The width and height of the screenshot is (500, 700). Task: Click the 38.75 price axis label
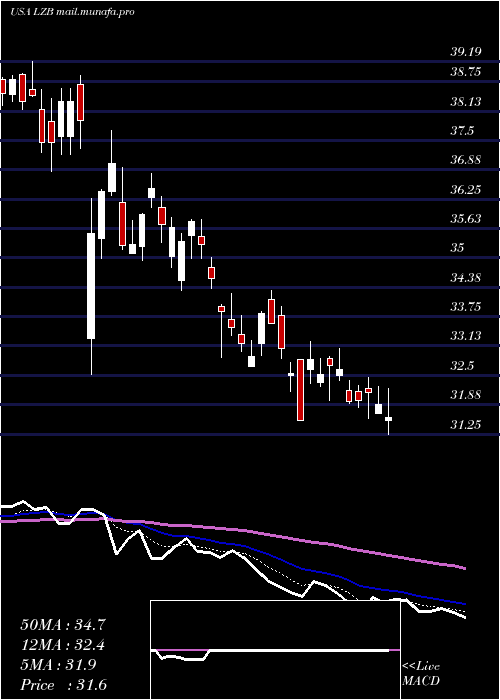pyautogui.click(x=466, y=72)
